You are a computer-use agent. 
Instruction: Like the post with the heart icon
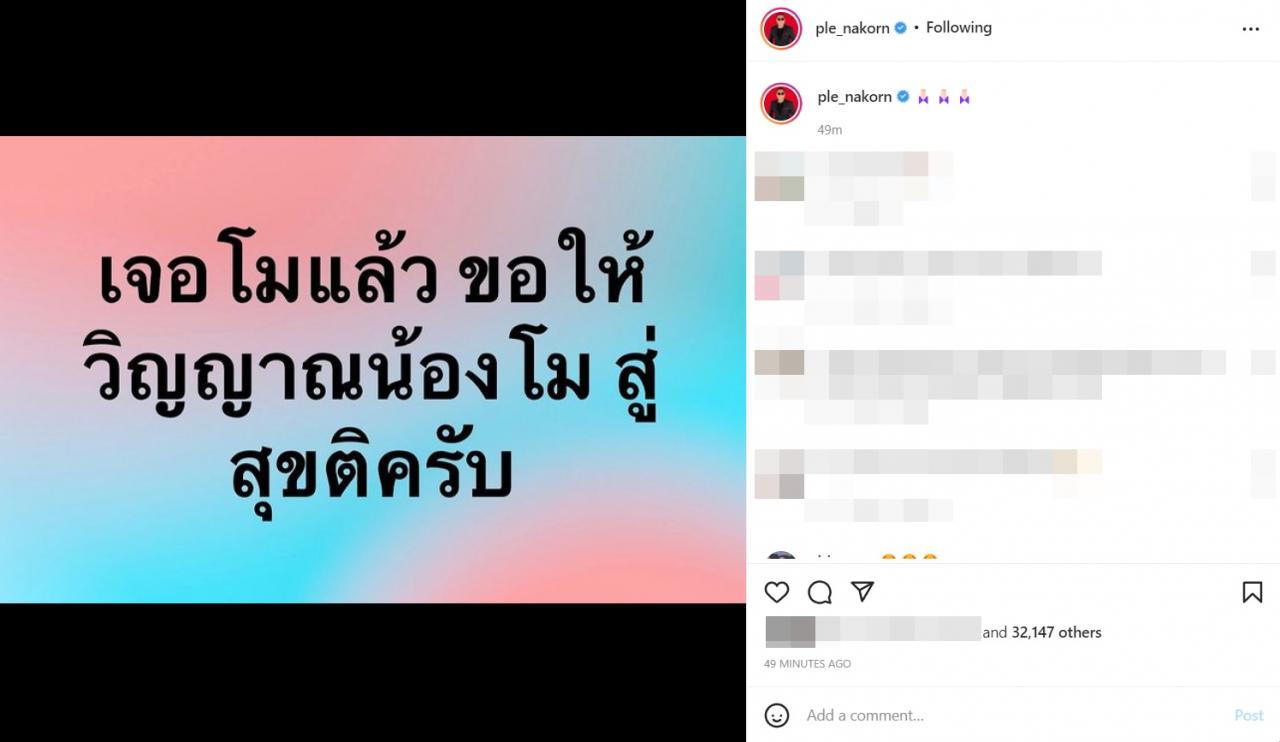coord(777,592)
